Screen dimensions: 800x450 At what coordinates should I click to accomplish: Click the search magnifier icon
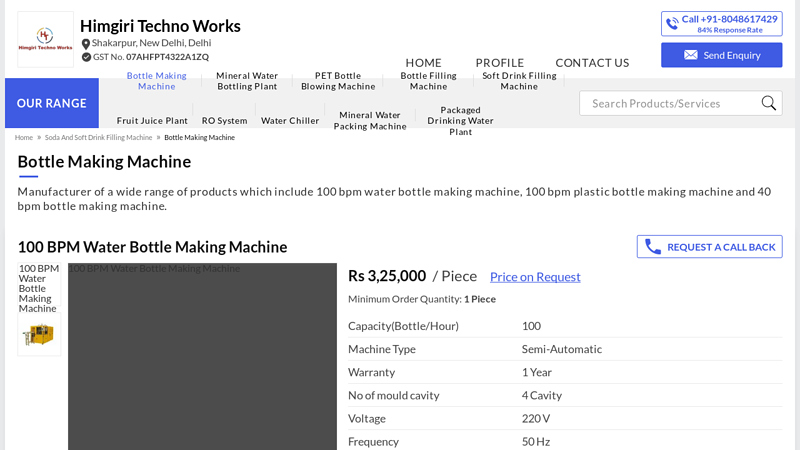click(x=769, y=103)
